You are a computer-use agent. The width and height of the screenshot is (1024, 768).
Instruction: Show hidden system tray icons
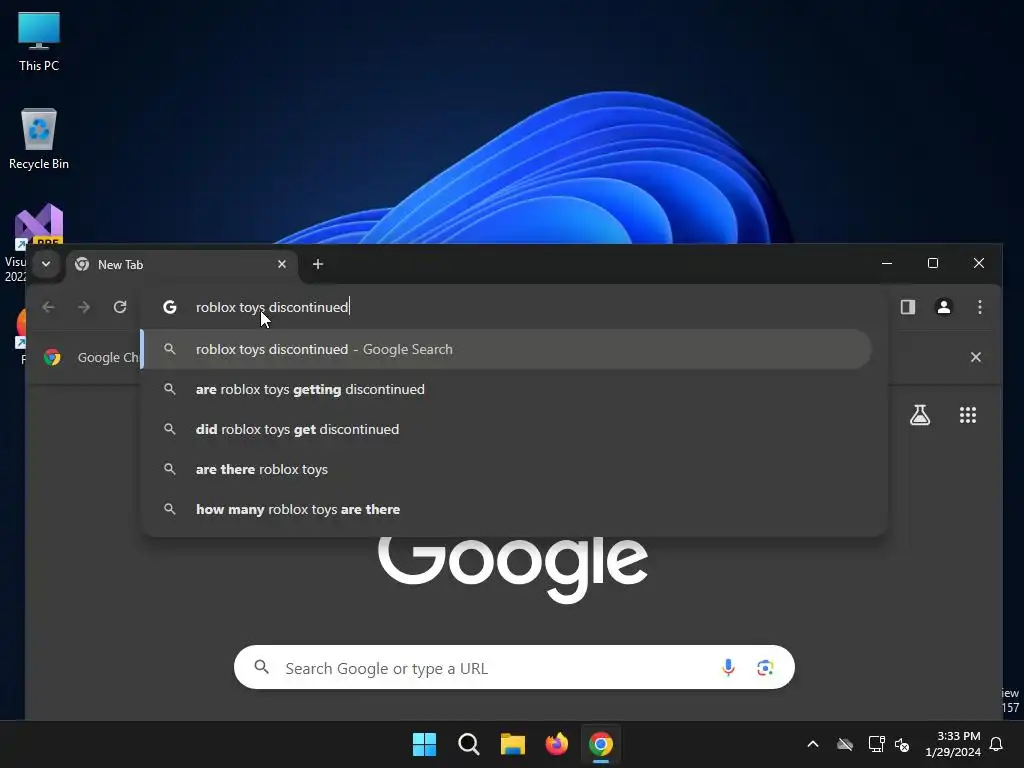[x=813, y=744]
